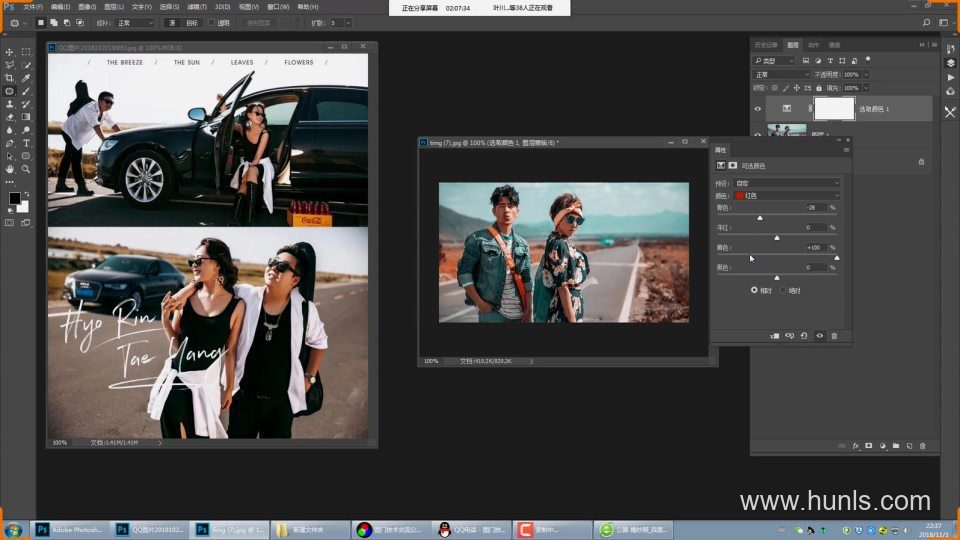
Task: Enable the 透明 checkbox in options bar
Action: click(x=211, y=23)
